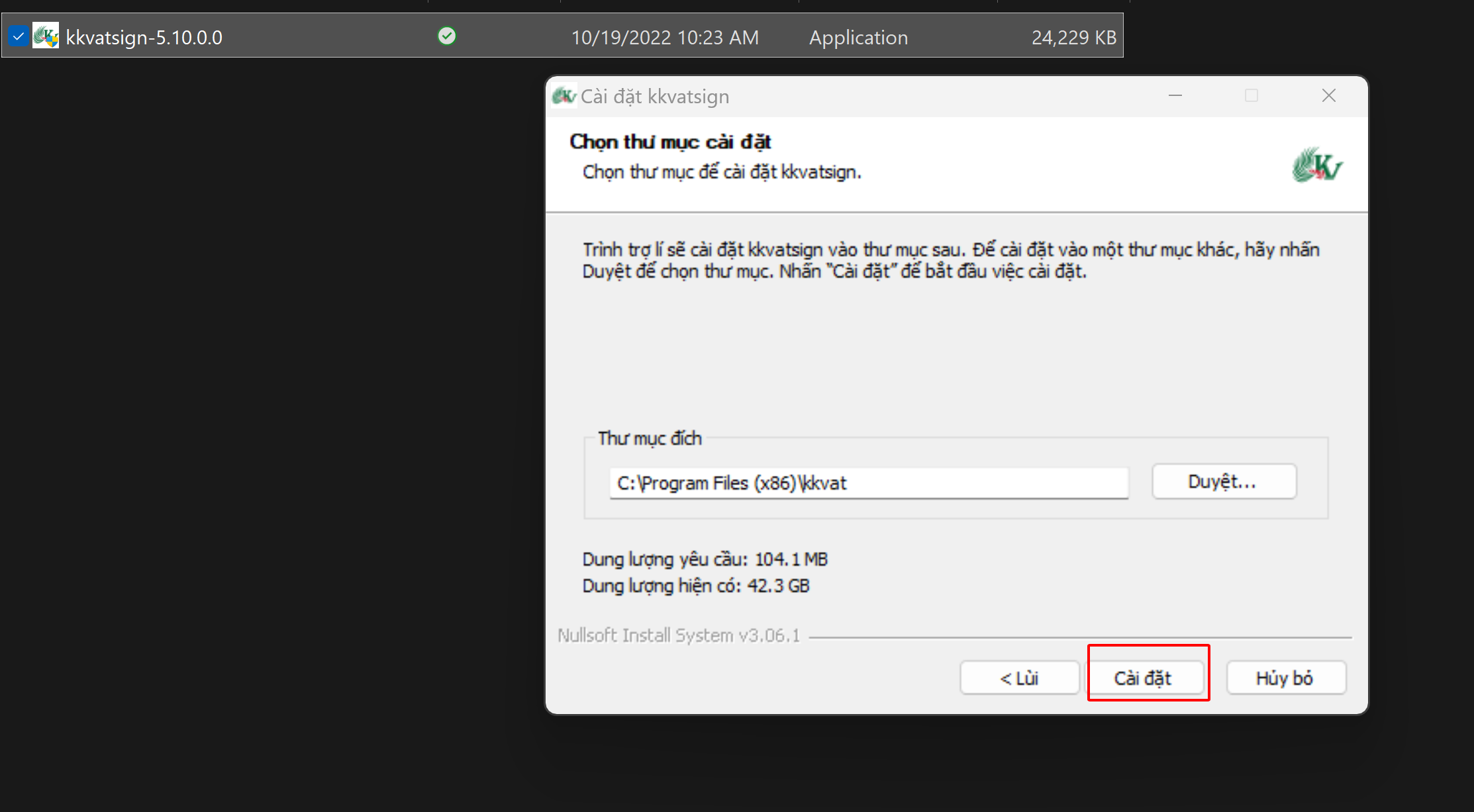Select the kkvatsign-5.10.0.0 file name
1474x812 pixels.
[x=144, y=38]
